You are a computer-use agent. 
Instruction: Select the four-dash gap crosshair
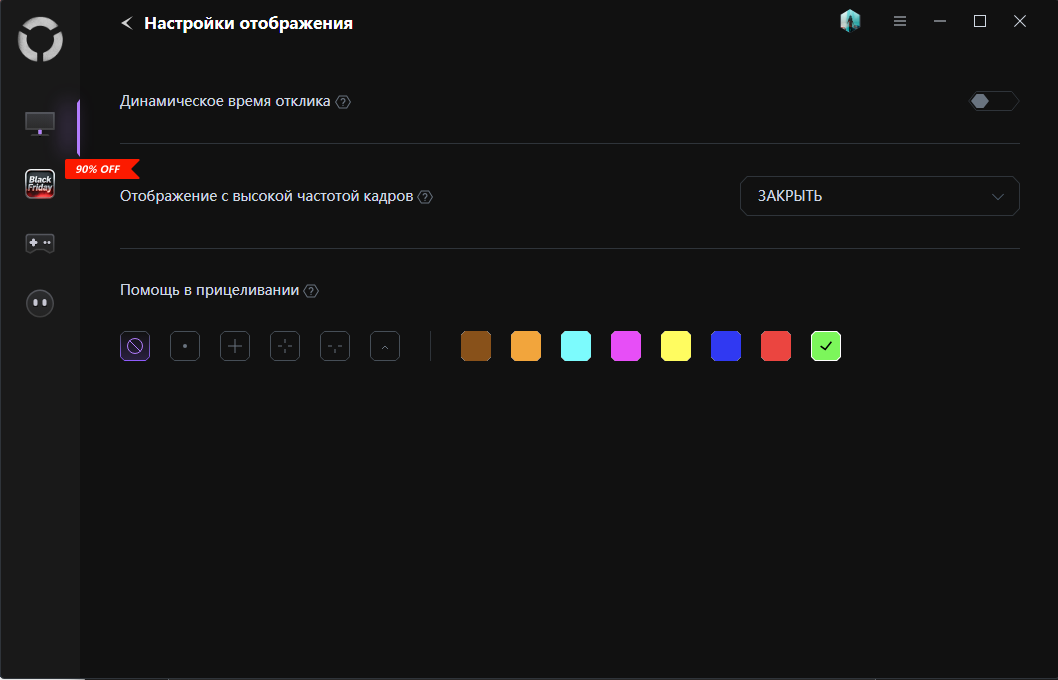coord(285,346)
